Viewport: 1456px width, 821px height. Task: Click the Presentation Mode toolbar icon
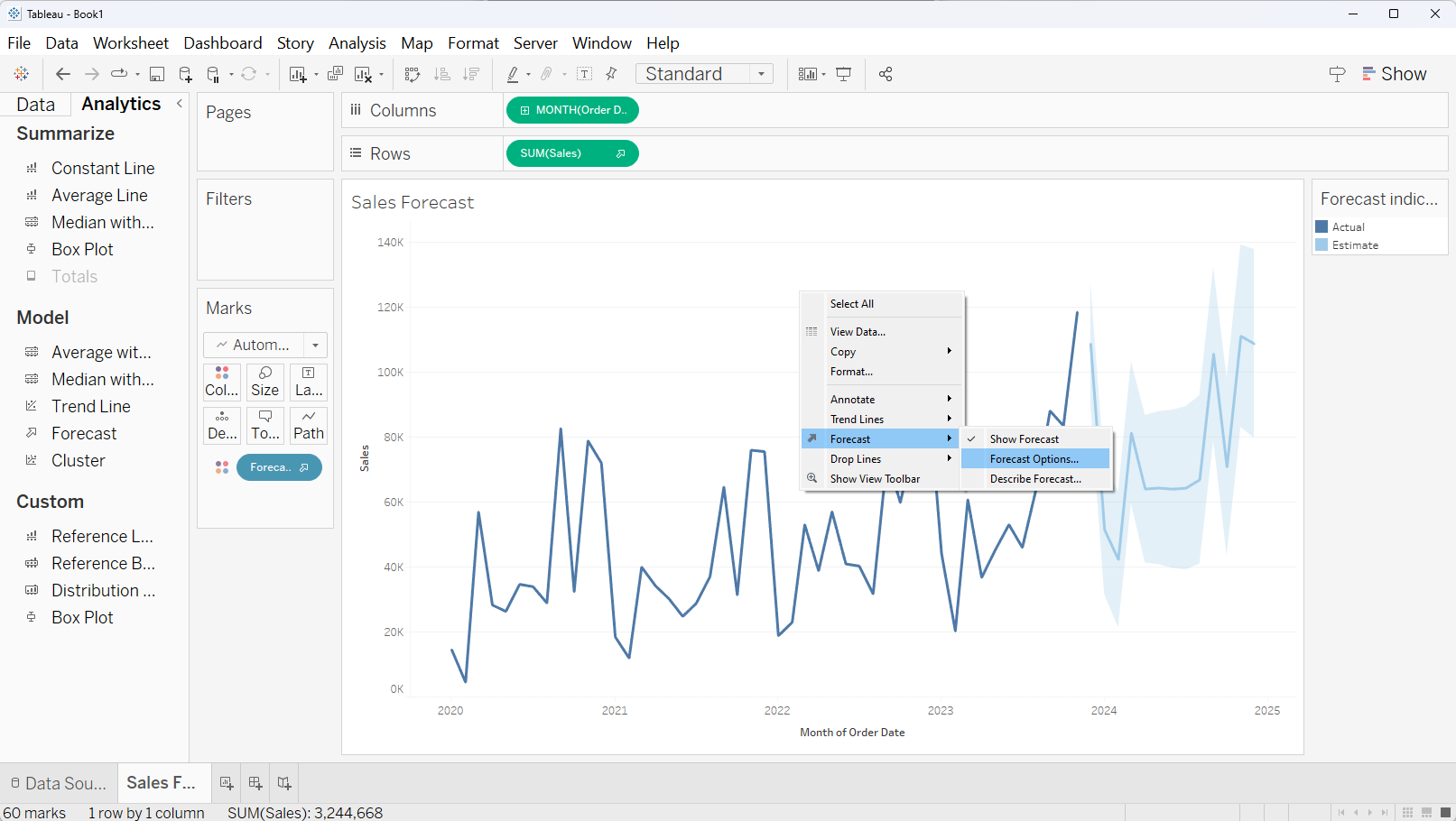844,74
